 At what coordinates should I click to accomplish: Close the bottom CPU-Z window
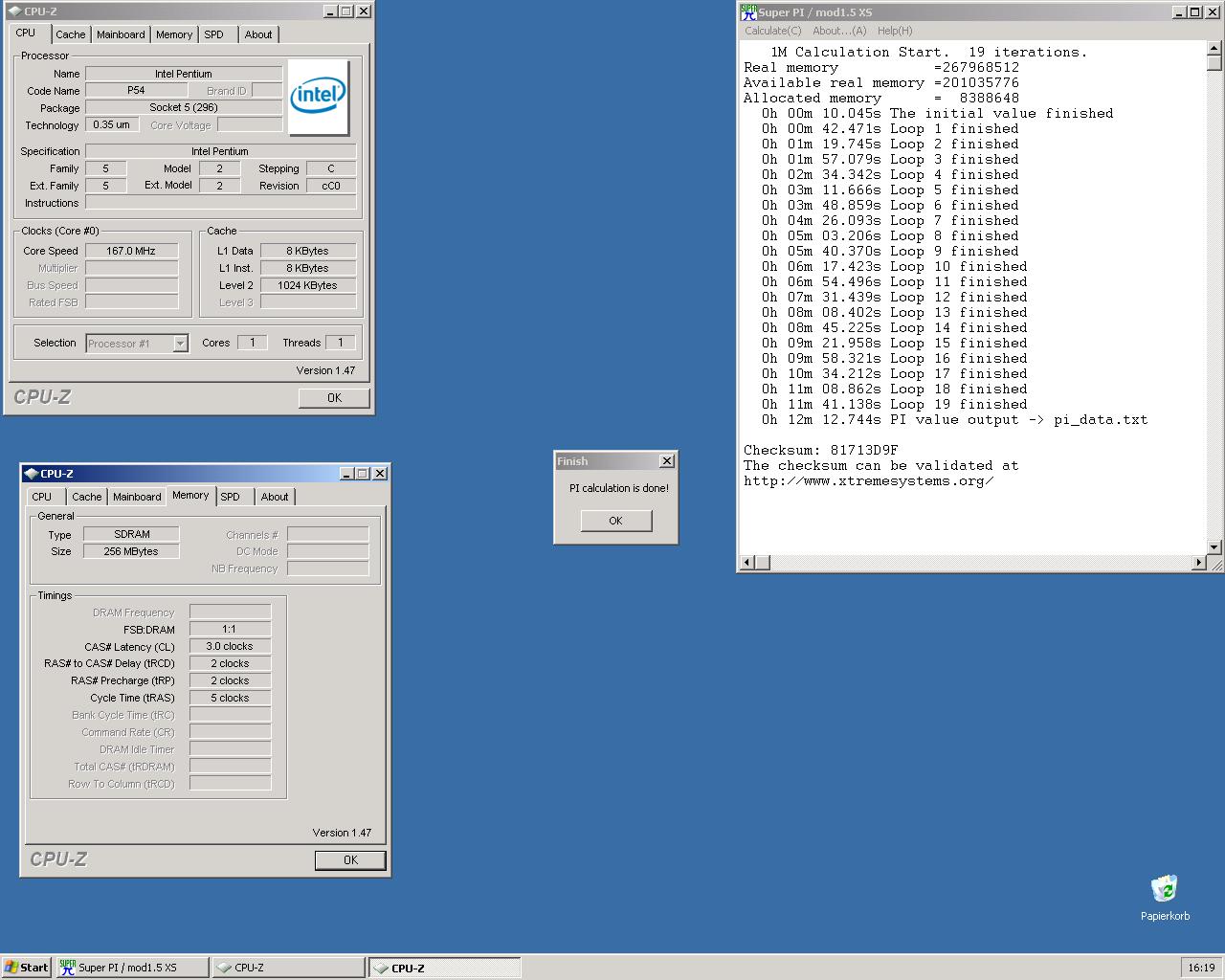pyautogui.click(x=380, y=474)
